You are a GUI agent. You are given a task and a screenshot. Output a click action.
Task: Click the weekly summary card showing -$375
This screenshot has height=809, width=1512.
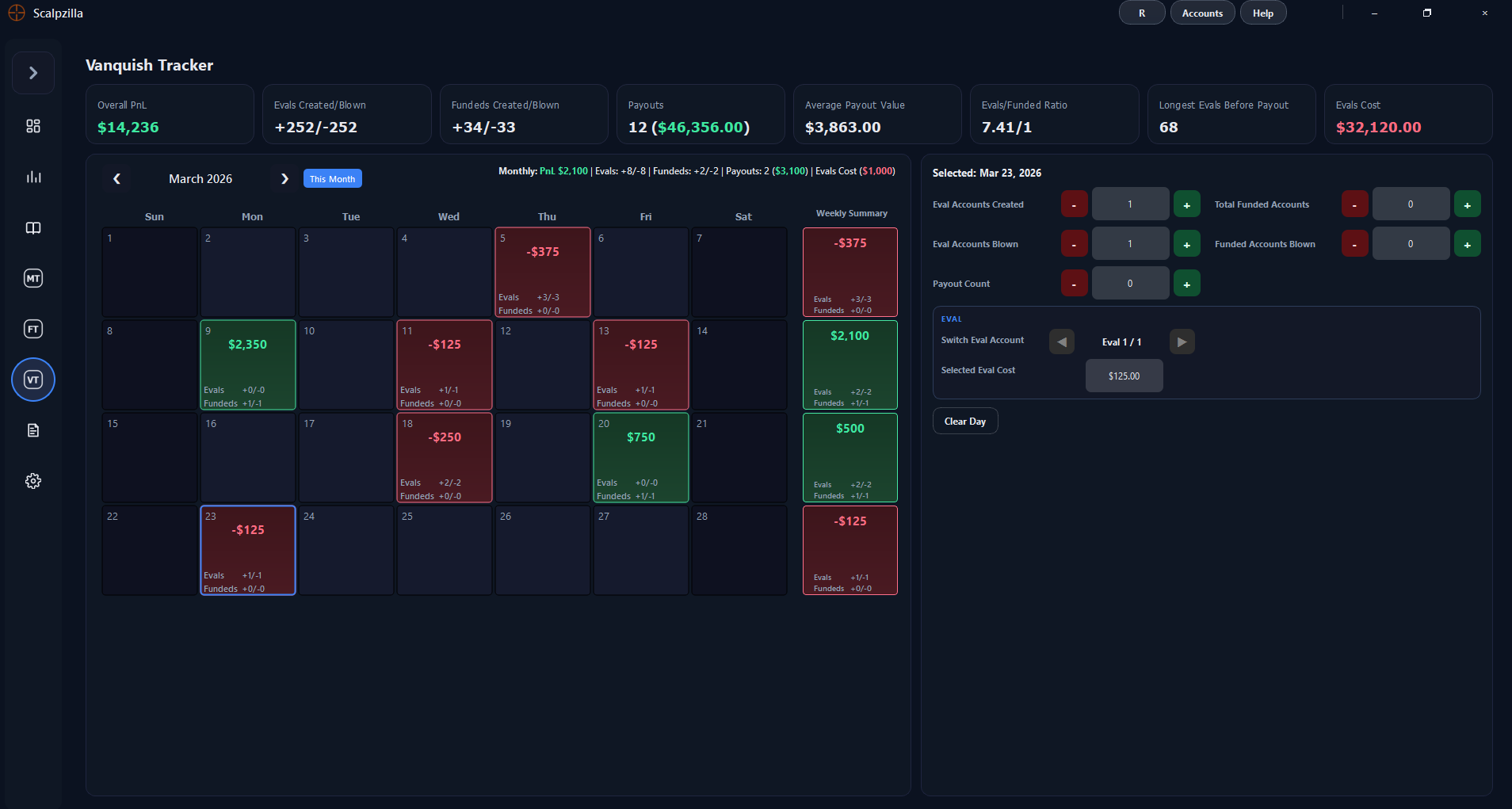(850, 273)
